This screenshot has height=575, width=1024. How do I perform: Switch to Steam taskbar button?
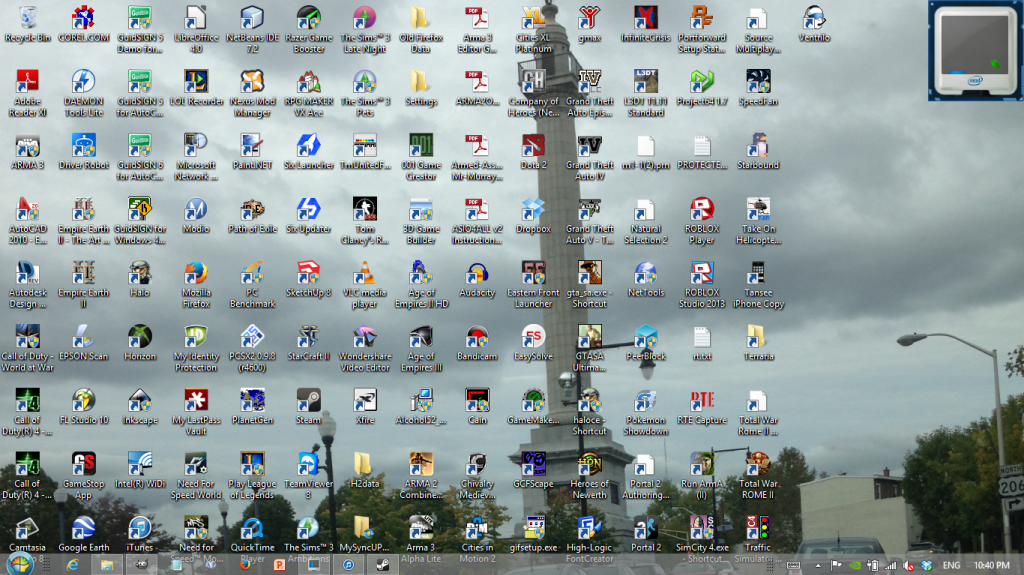click(x=383, y=565)
